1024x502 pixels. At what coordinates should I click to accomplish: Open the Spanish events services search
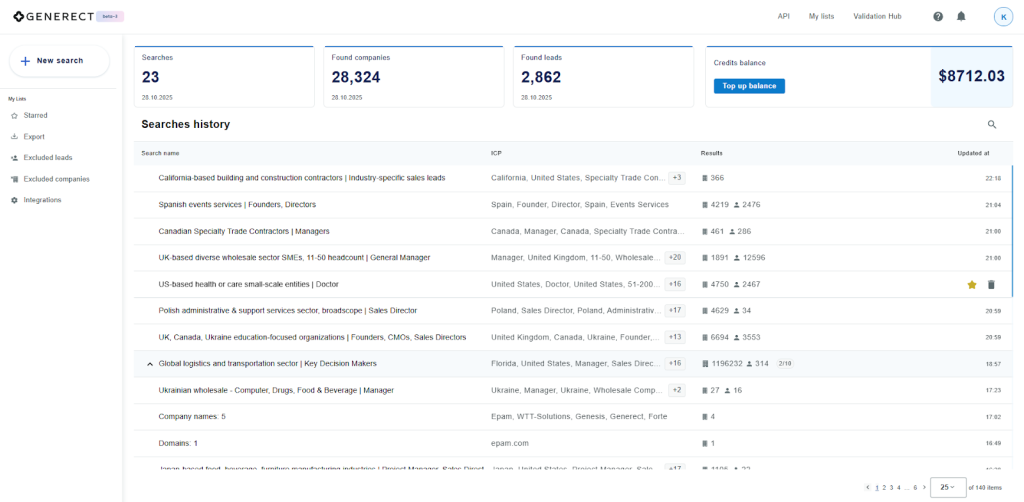237,205
